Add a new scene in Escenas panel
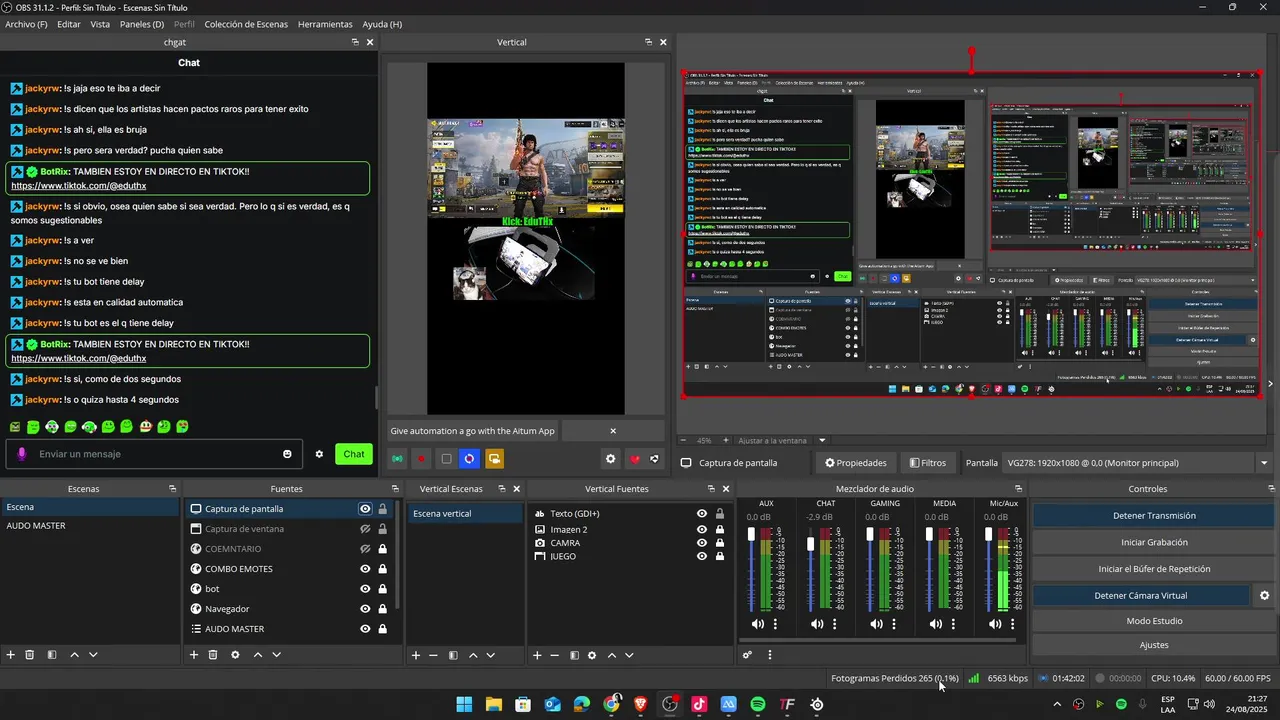 coord(11,655)
